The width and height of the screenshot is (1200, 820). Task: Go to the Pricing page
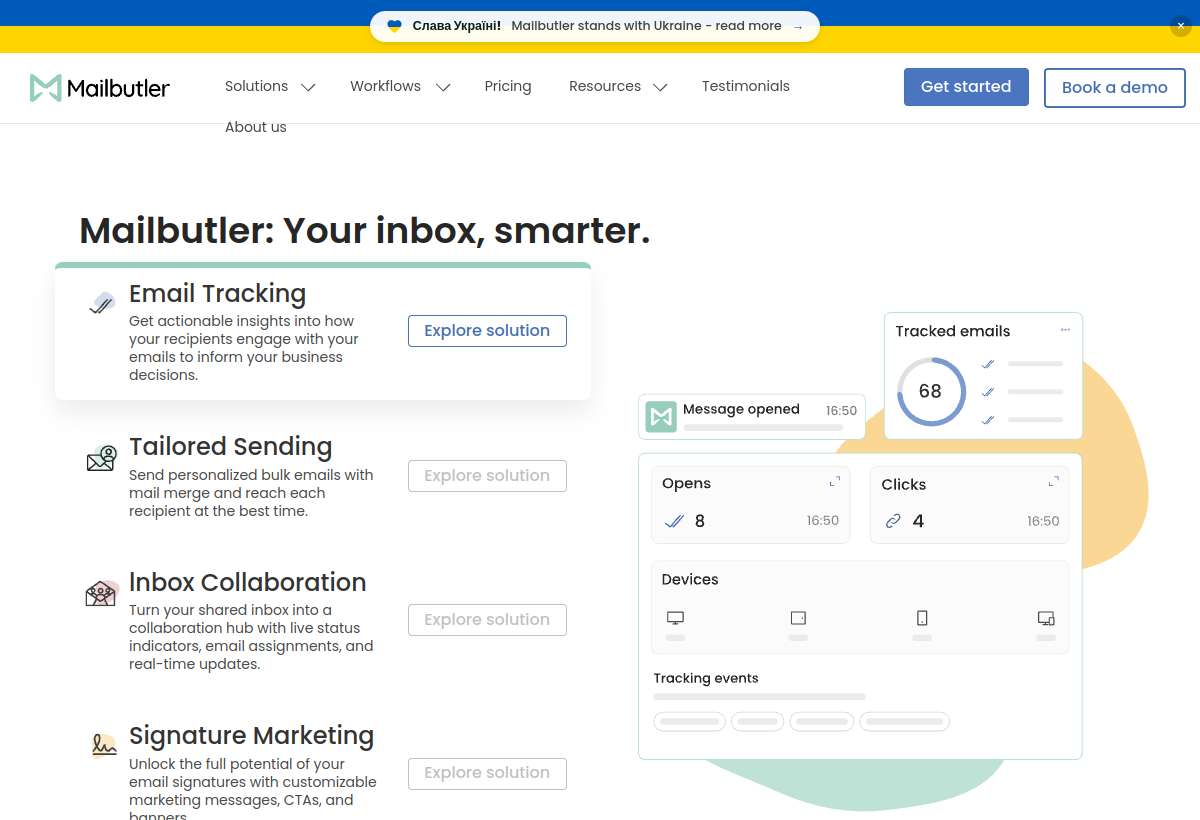pos(508,86)
